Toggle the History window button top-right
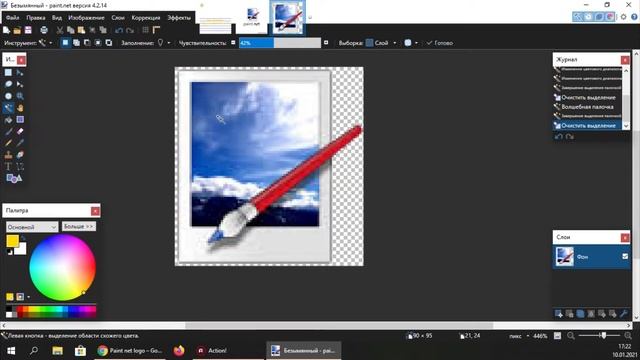The image size is (640, 360). (588, 17)
